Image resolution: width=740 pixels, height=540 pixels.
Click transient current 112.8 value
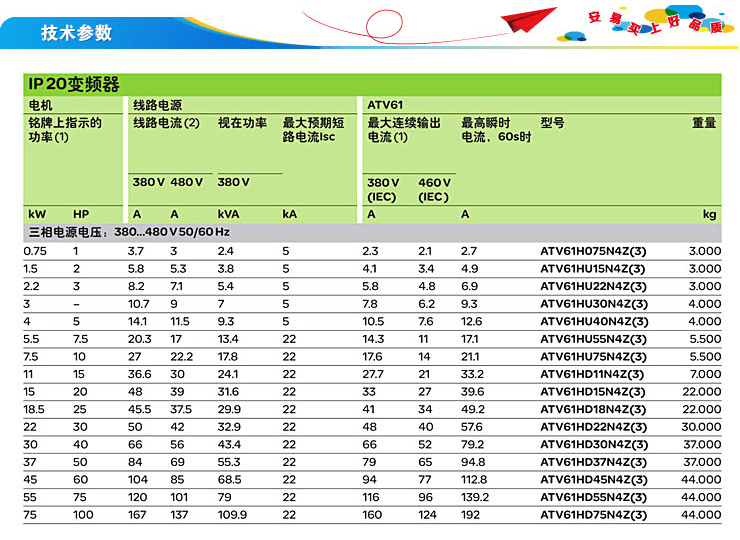(474, 480)
